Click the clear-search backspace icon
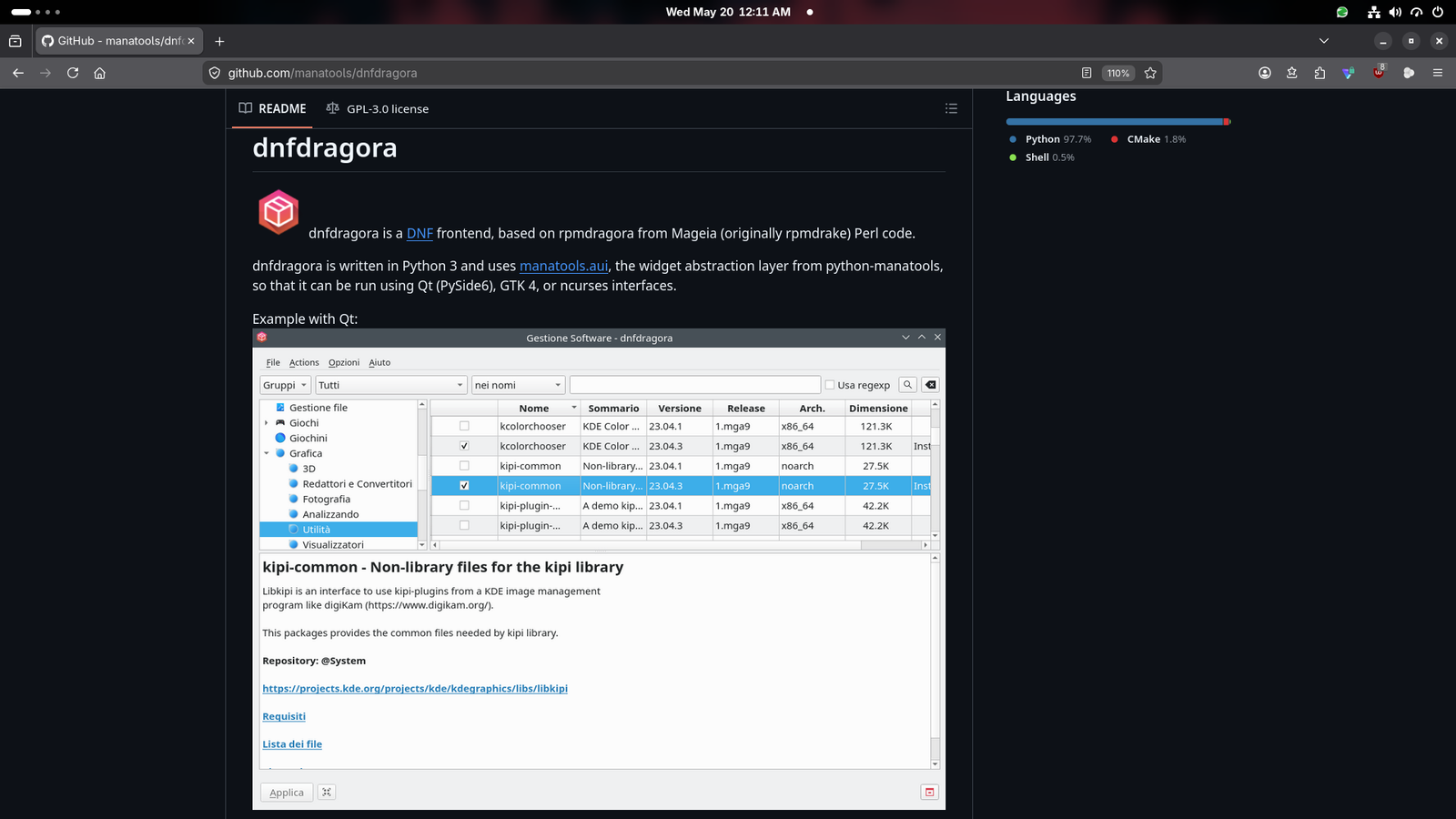 pyautogui.click(x=930, y=385)
